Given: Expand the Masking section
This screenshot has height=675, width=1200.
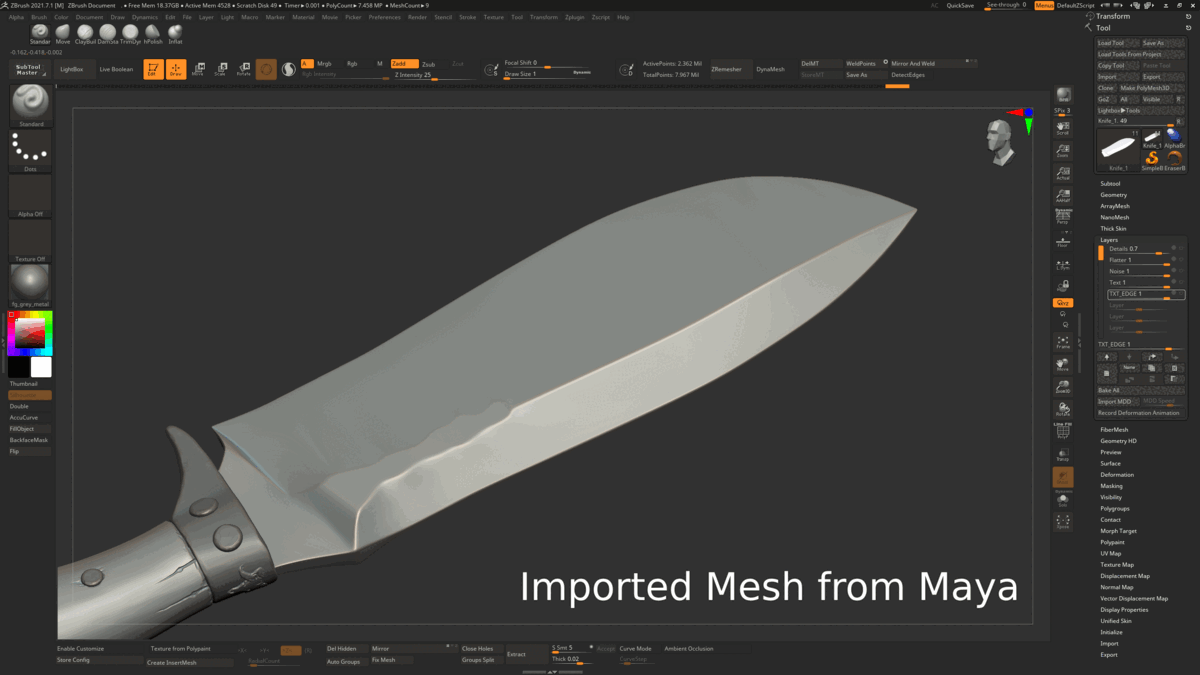Looking at the screenshot, I should [x=1110, y=485].
